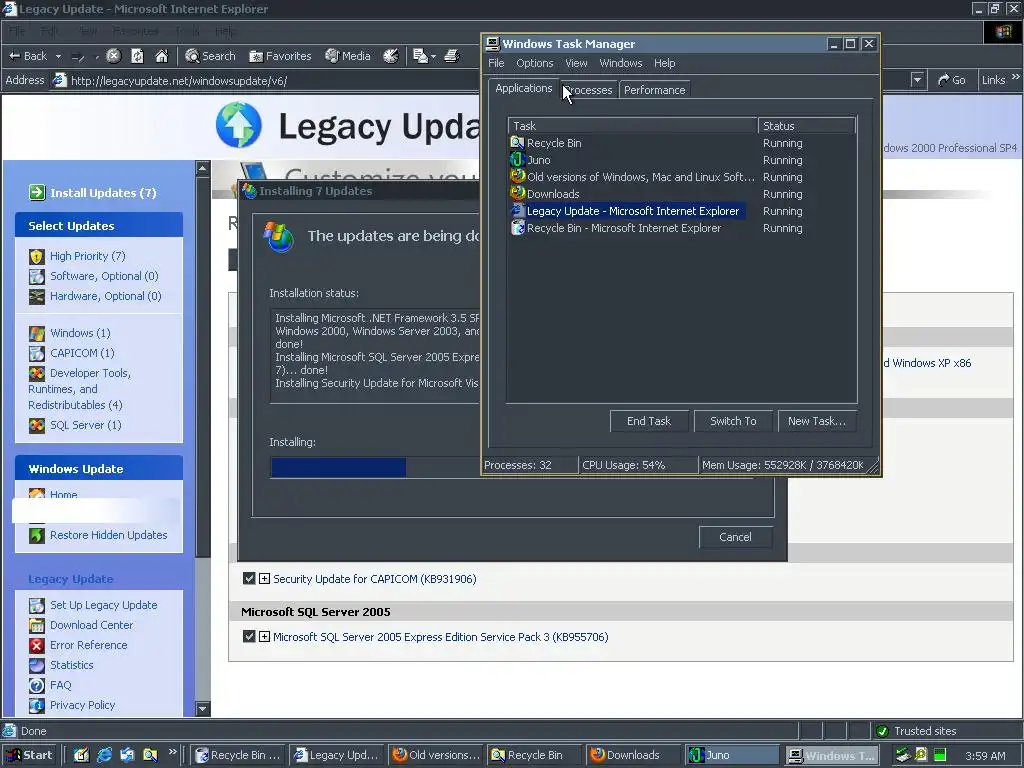Uncheck SQL Server 2005 Express SP3 (KB955706)

(249, 636)
